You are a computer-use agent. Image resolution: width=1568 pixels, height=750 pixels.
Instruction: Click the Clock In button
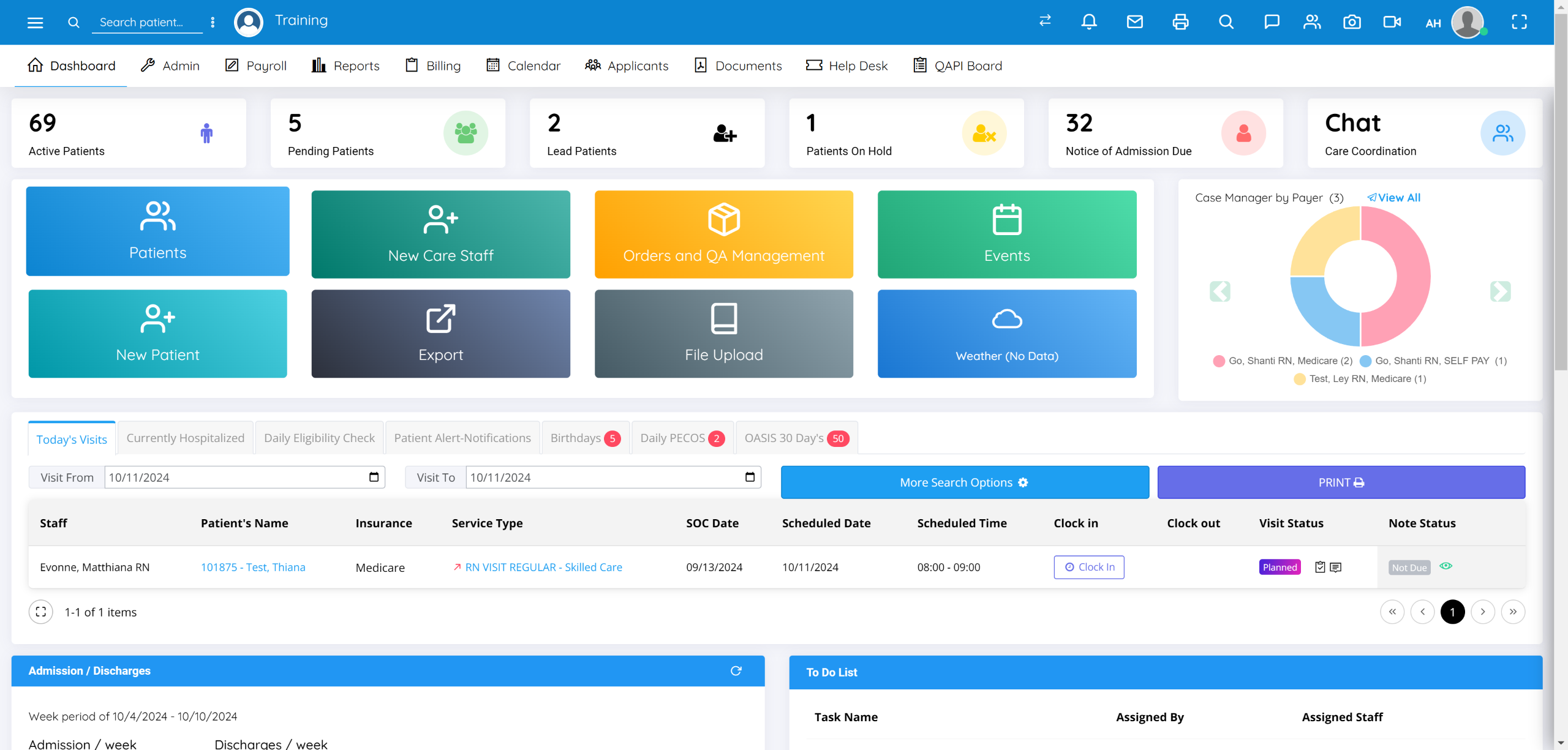tap(1088, 567)
